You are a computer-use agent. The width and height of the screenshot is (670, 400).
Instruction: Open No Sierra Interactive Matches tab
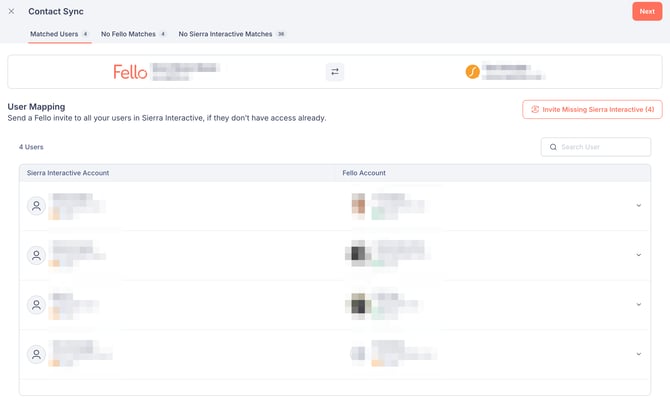pos(232,34)
